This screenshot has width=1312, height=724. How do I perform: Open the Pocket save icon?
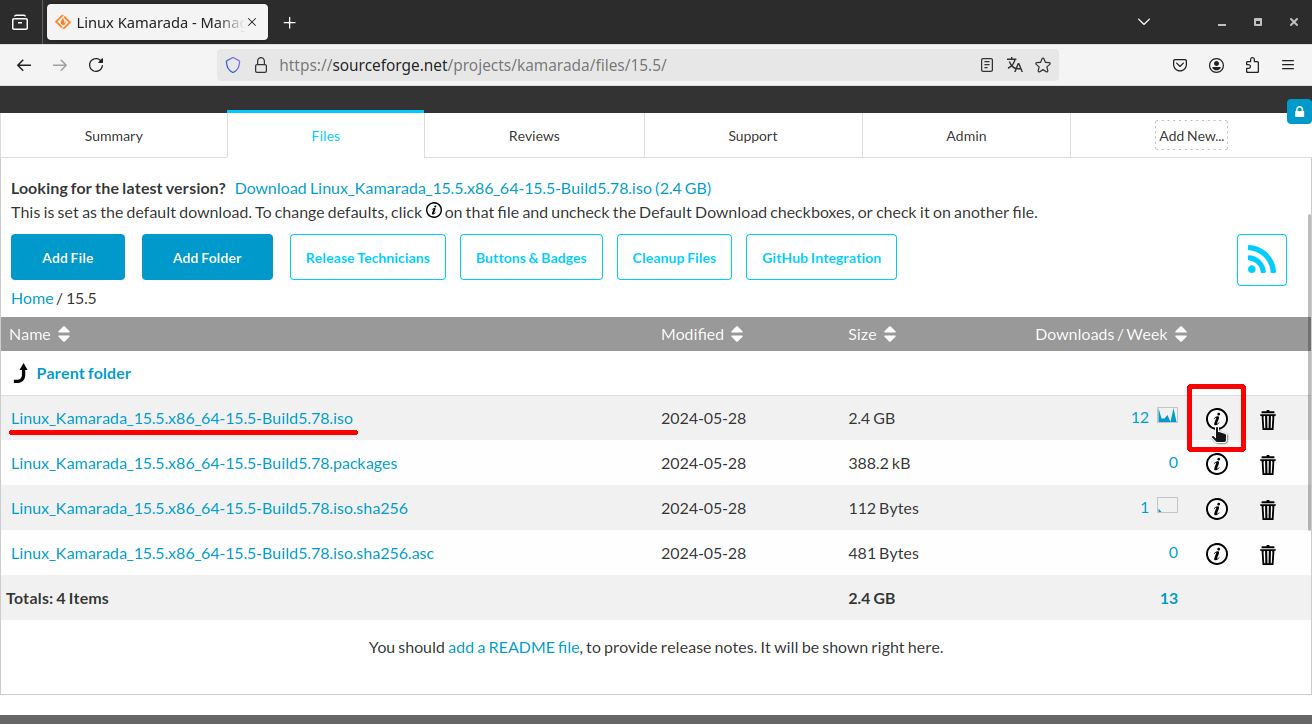(1180, 65)
